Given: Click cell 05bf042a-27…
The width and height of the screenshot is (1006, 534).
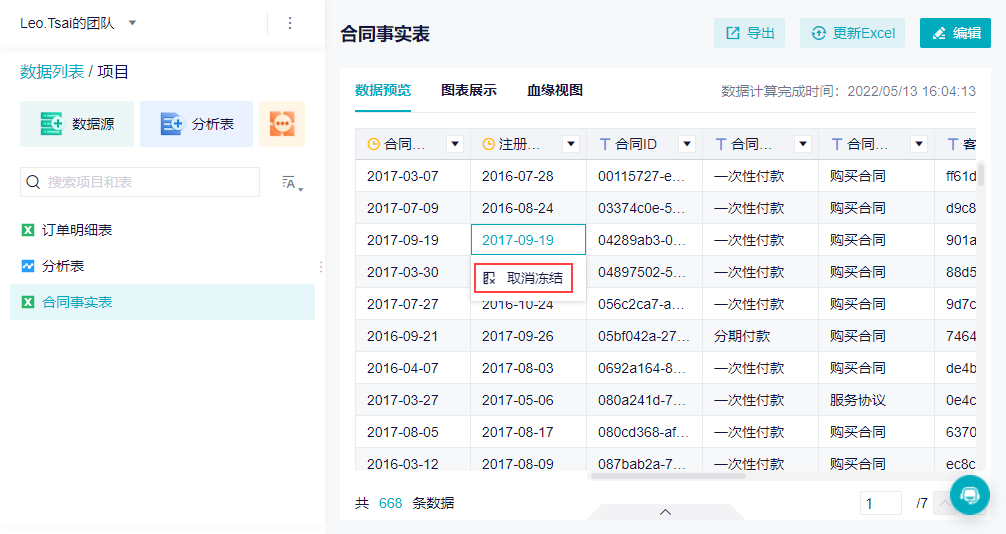Looking at the screenshot, I should (x=644, y=336).
